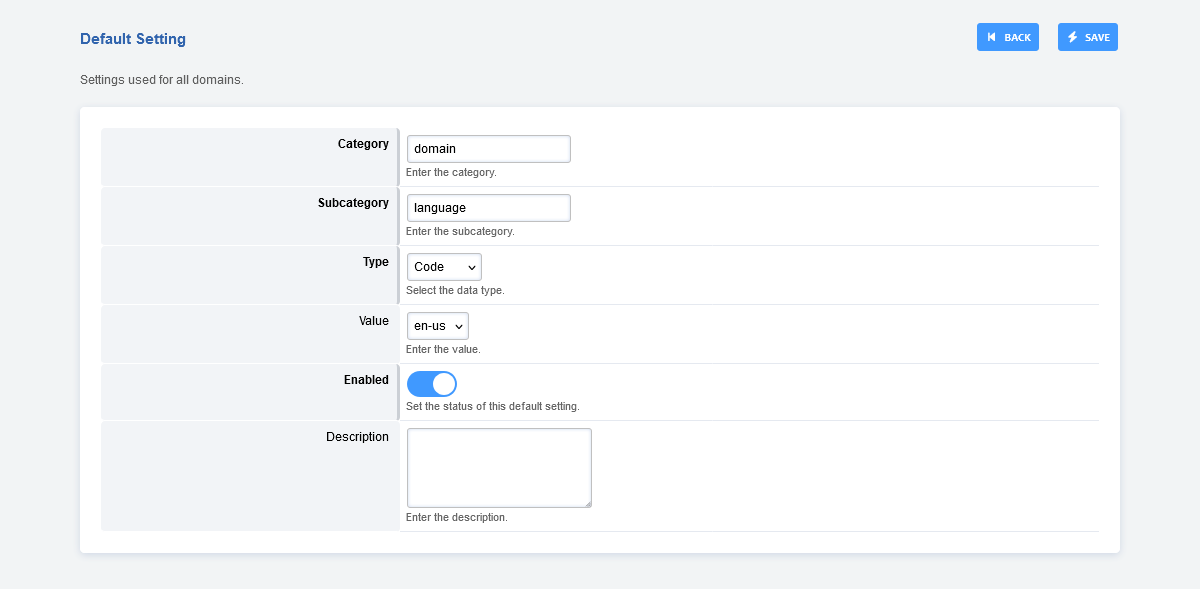Click the Enabled field label
The height and width of the screenshot is (589, 1200).
click(366, 380)
